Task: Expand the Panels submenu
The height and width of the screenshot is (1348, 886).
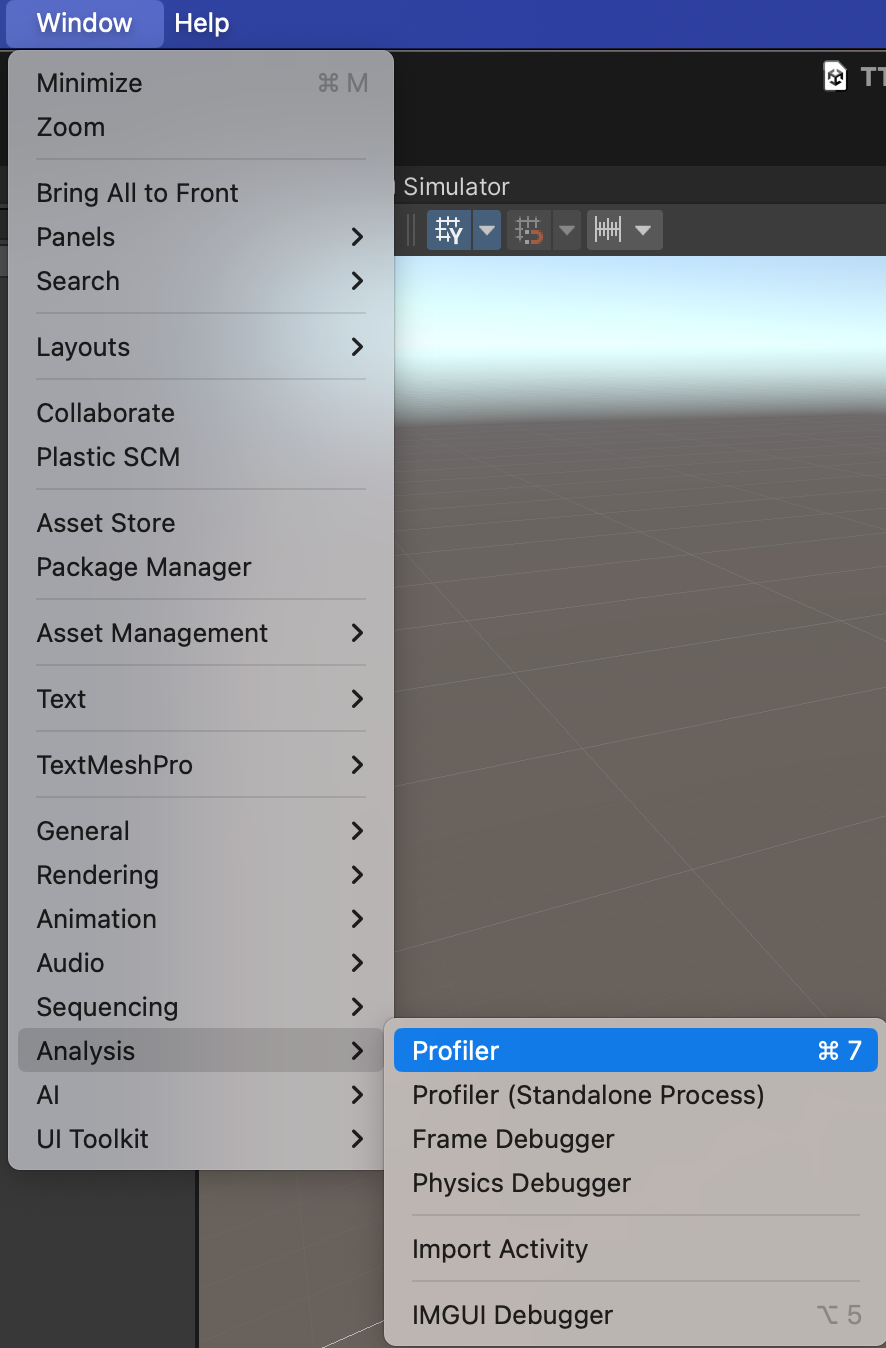Action: pyautogui.click(x=201, y=237)
